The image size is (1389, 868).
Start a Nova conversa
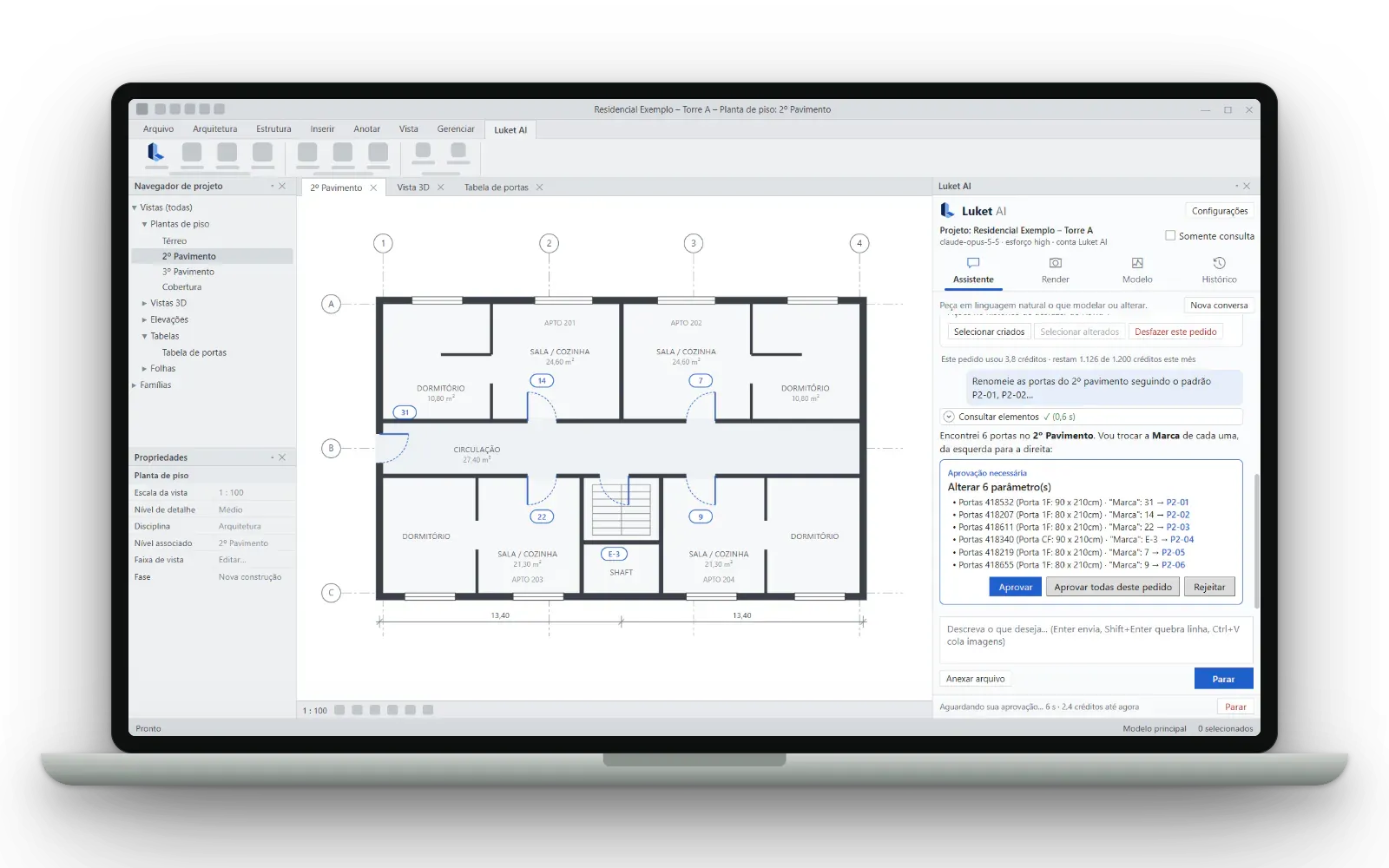coord(1219,305)
